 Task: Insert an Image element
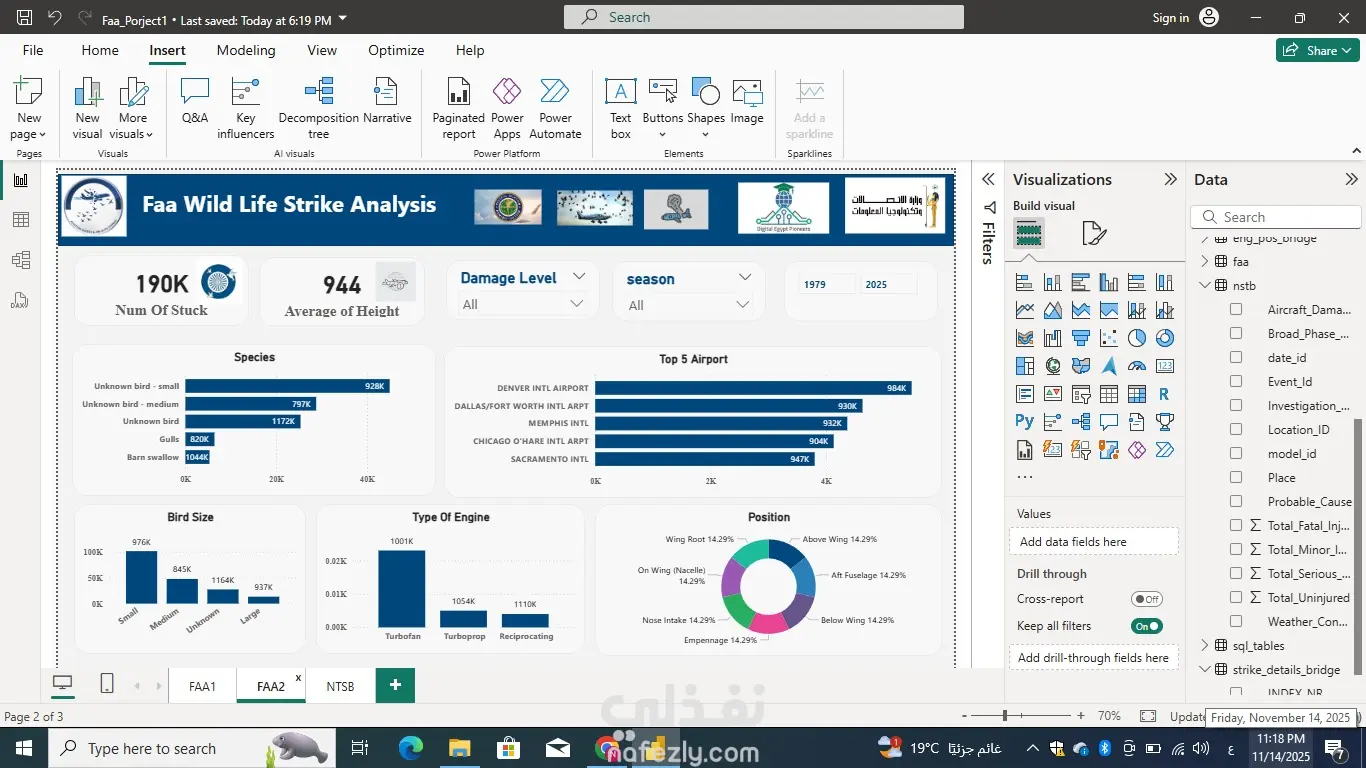747,101
